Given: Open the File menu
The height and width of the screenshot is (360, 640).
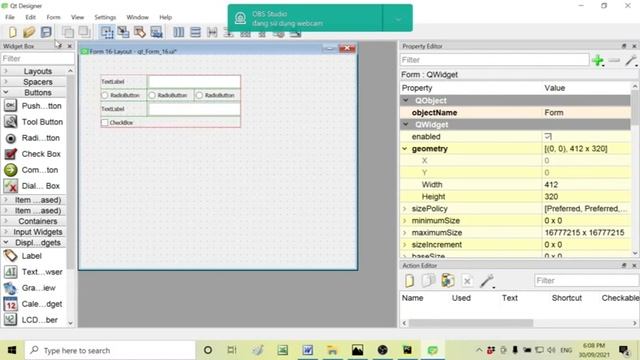Looking at the screenshot, I should point(10,17).
